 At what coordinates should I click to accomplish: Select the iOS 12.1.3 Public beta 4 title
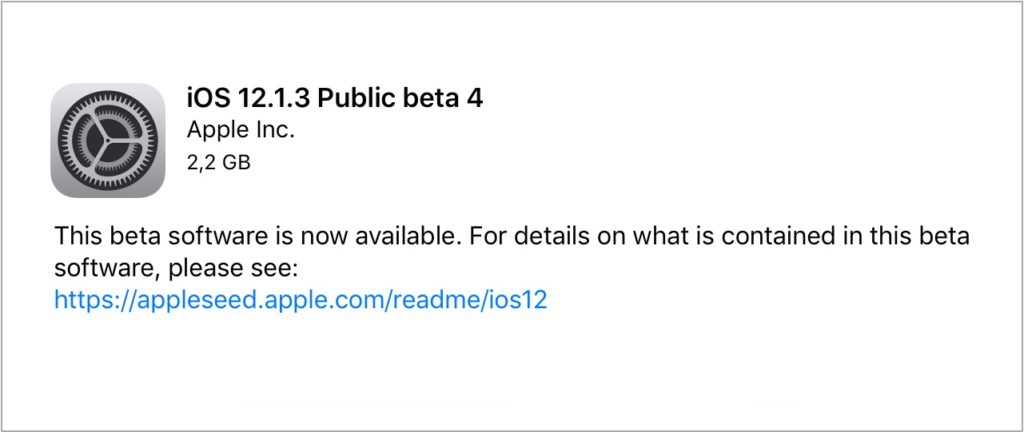pyautogui.click(x=336, y=99)
